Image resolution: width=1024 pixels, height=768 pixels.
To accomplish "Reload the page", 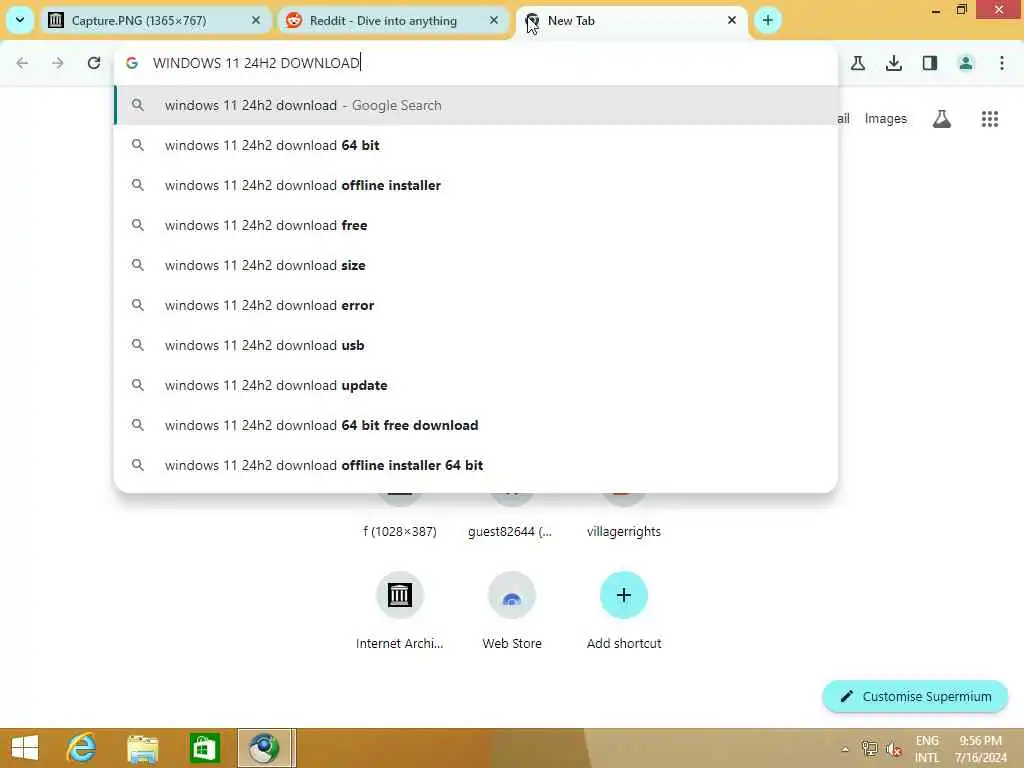I will [x=94, y=63].
